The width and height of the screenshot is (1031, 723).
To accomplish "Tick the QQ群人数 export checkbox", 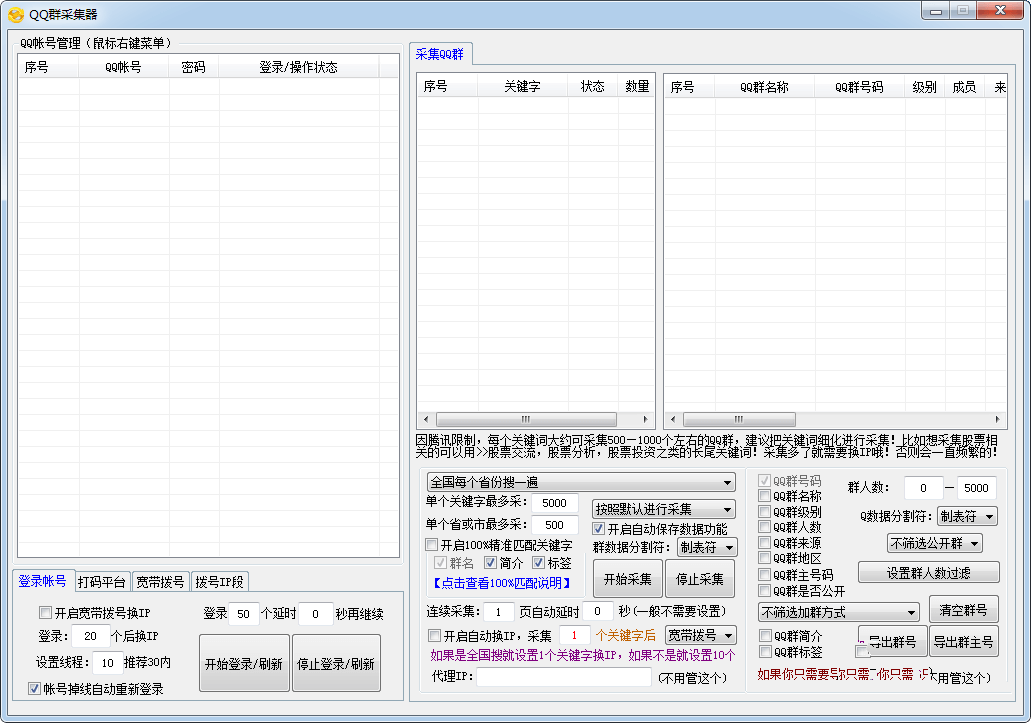I will click(x=764, y=526).
